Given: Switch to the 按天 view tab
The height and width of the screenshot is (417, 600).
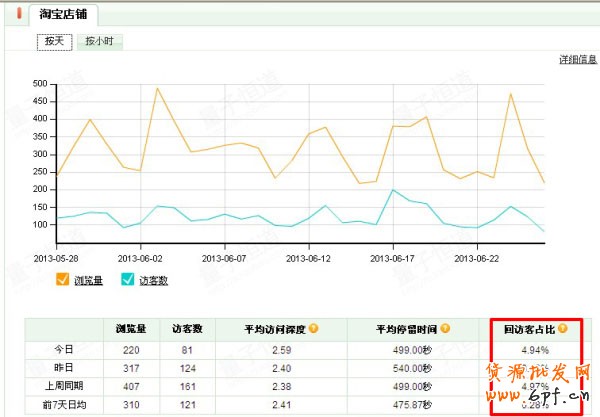Looking at the screenshot, I should pyautogui.click(x=53, y=42).
